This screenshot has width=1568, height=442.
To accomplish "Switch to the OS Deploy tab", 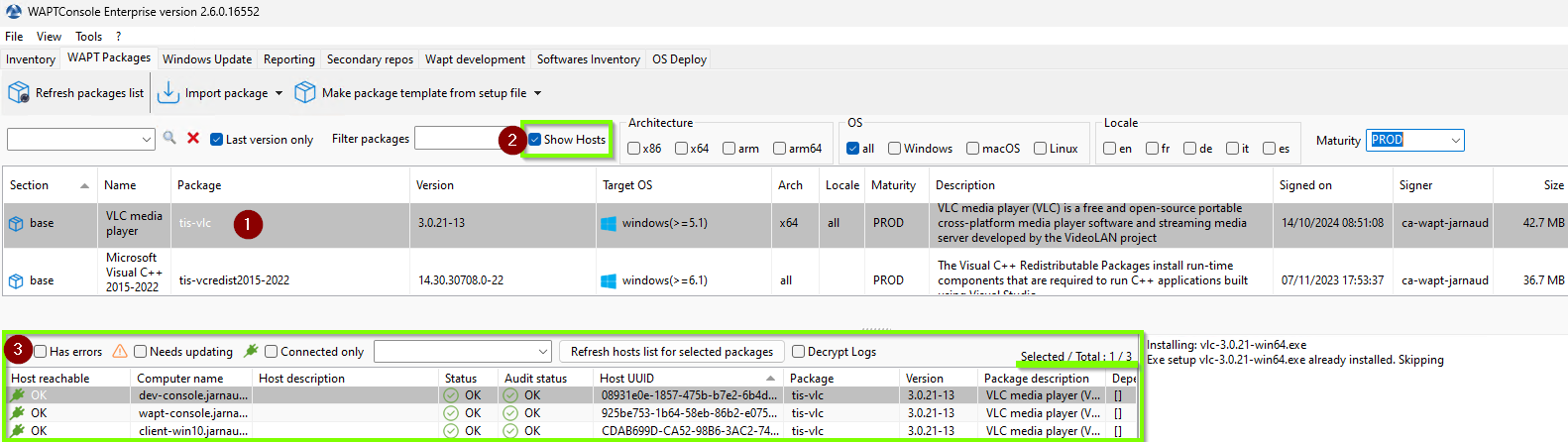I will [680, 59].
